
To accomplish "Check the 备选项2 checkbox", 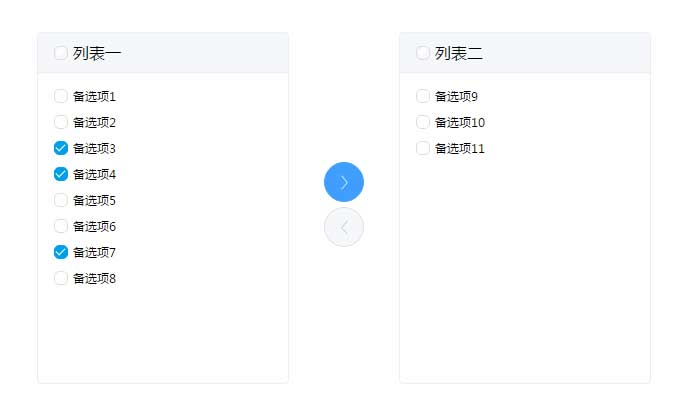I will 61,123.
